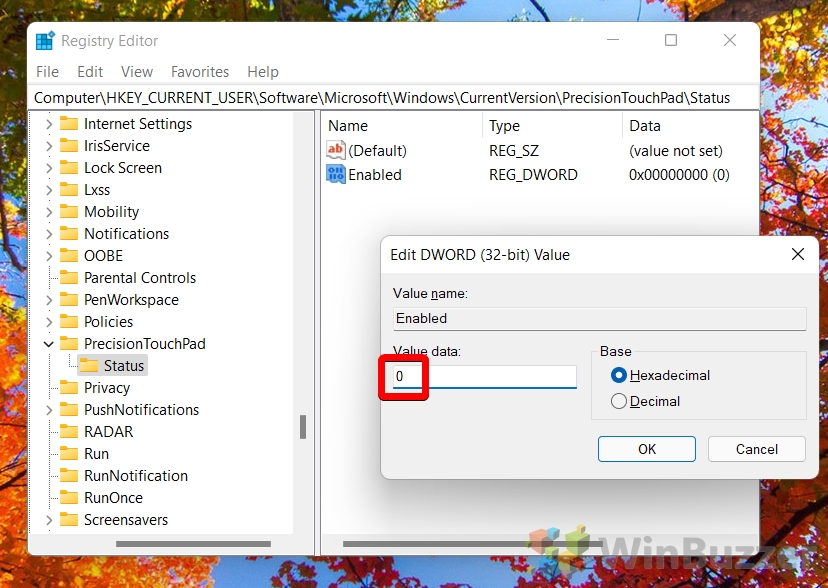Screen dimensions: 828x588
Task: Close the Edit DWORD dialog with X
Action: pos(798,254)
